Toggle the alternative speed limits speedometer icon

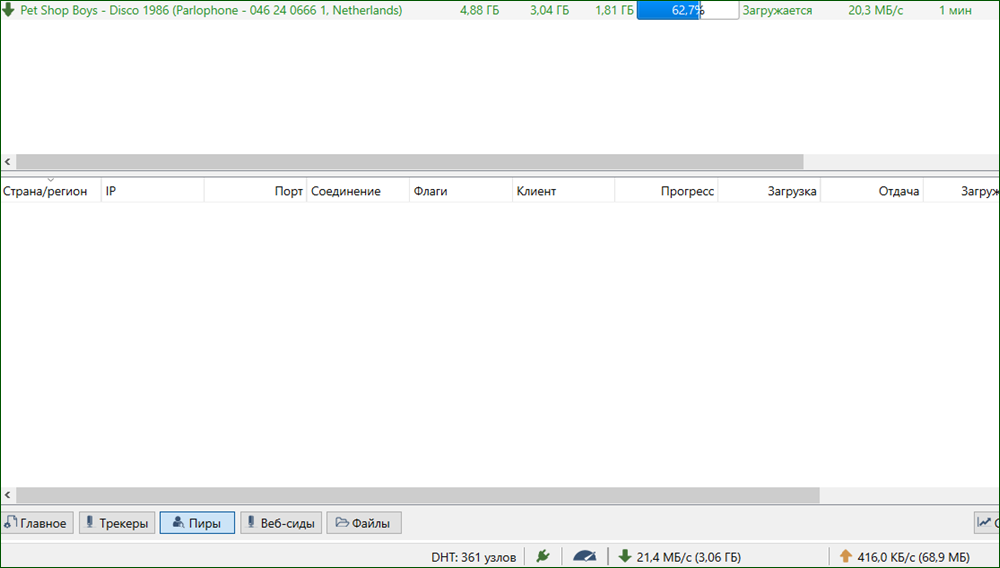(x=584, y=557)
